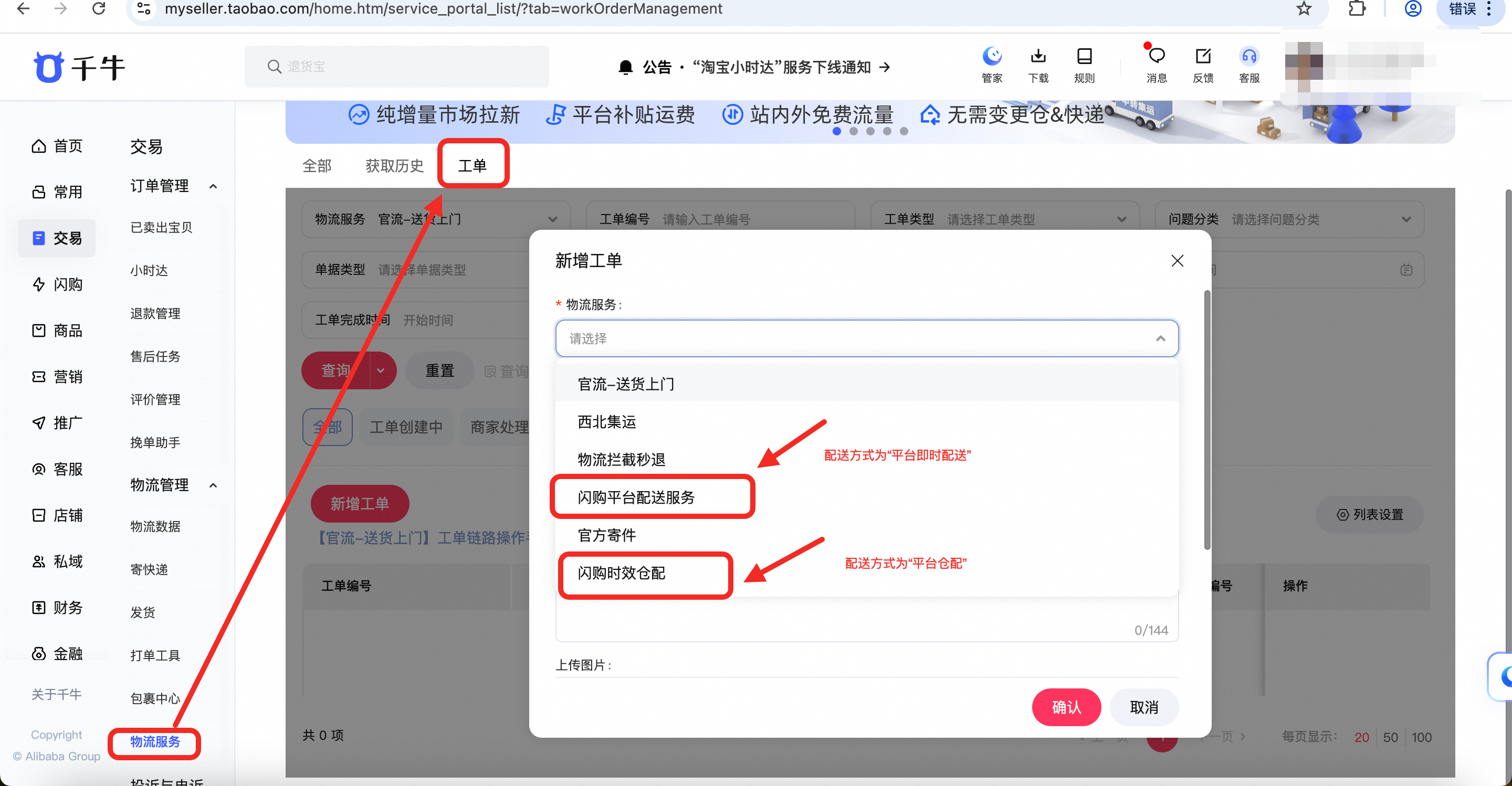Filter by 工单创建中 status
The height and width of the screenshot is (786, 1512).
point(406,427)
